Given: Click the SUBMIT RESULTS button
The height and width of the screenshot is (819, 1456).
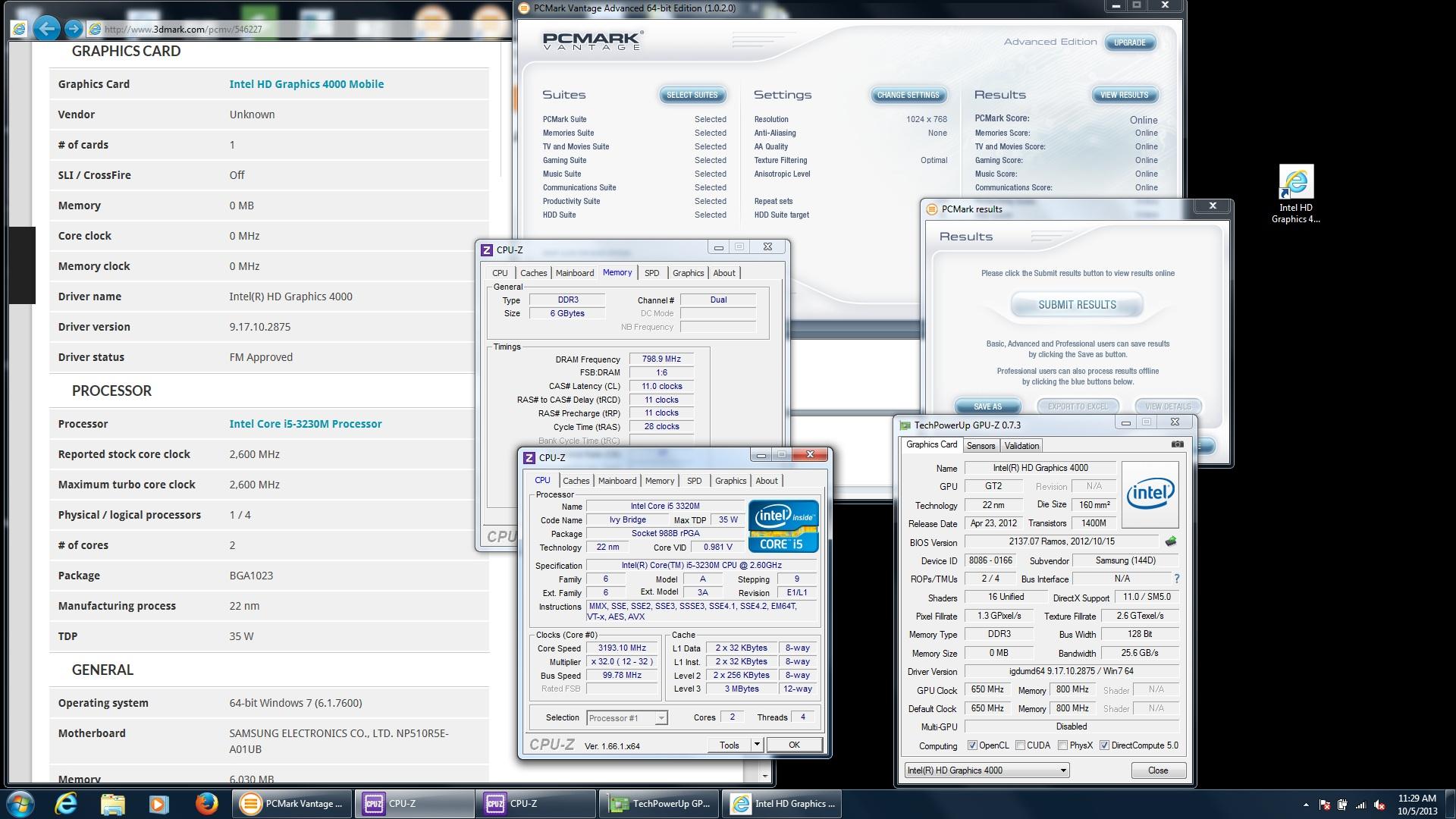Looking at the screenshot, I should [x=1077, y=305].
